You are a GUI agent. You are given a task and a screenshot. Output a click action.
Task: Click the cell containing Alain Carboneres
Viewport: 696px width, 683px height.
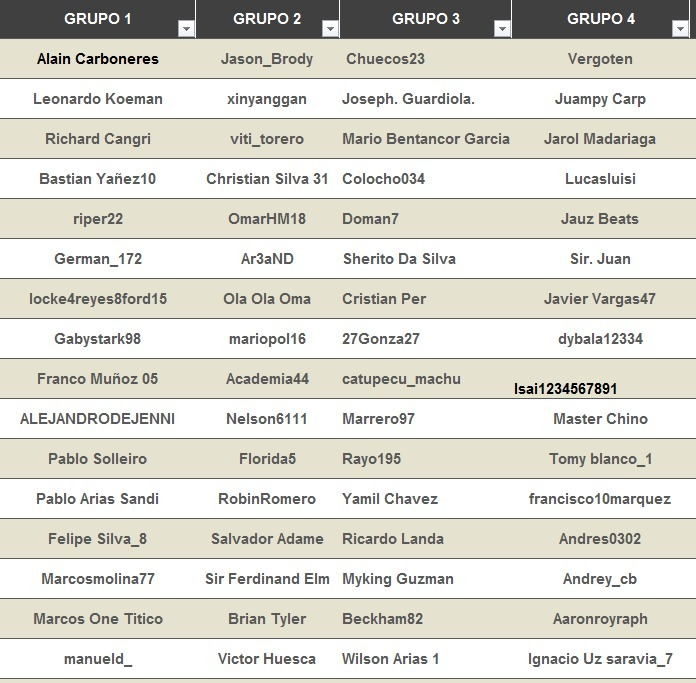coord(98,59)
